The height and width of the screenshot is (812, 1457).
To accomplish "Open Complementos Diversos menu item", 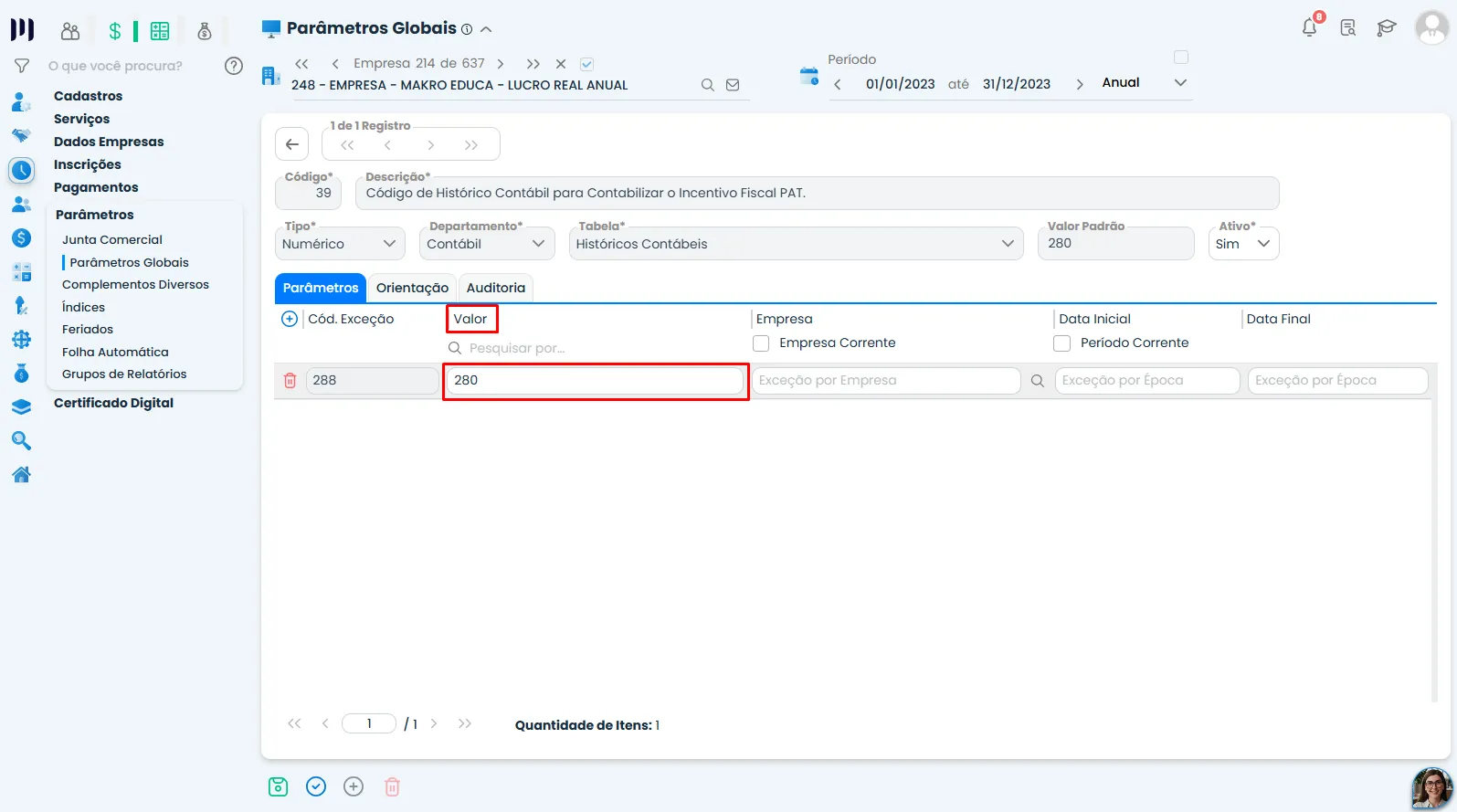I will [135, 284].
